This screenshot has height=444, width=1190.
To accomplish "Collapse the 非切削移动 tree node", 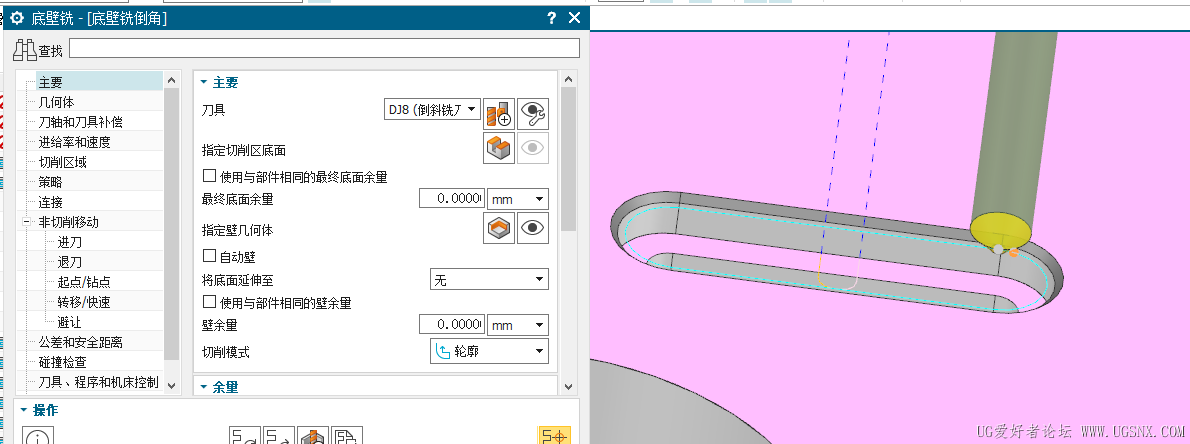I will pos(28,222).
